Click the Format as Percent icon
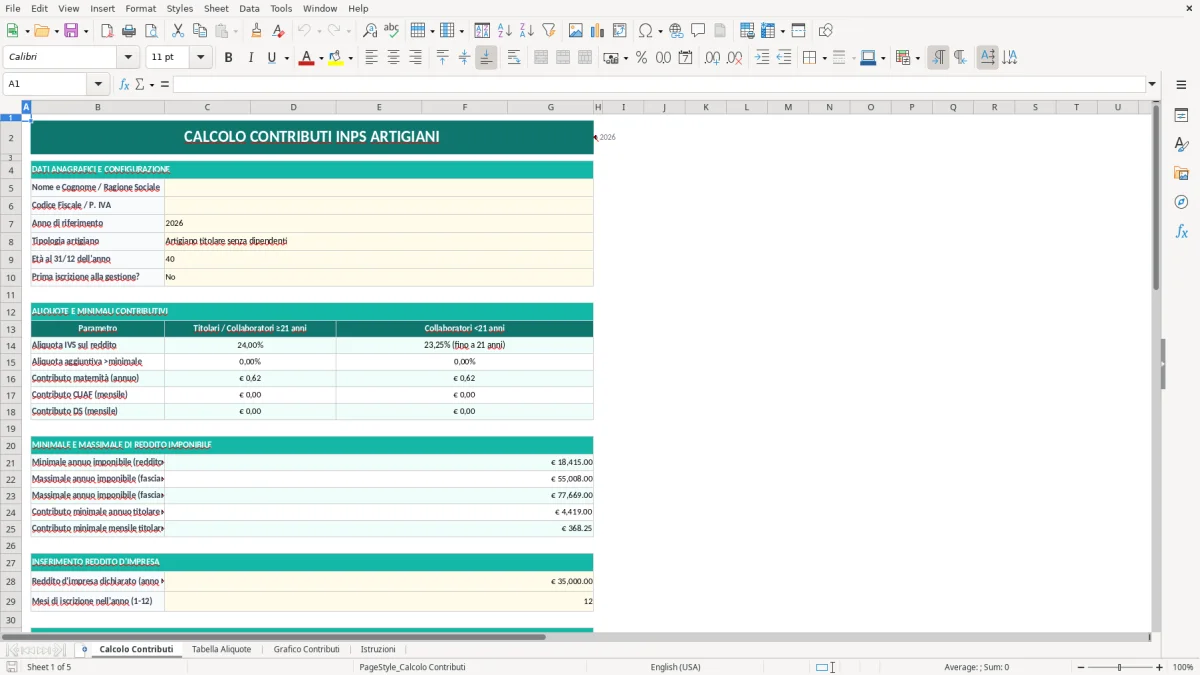 point(641,58)
